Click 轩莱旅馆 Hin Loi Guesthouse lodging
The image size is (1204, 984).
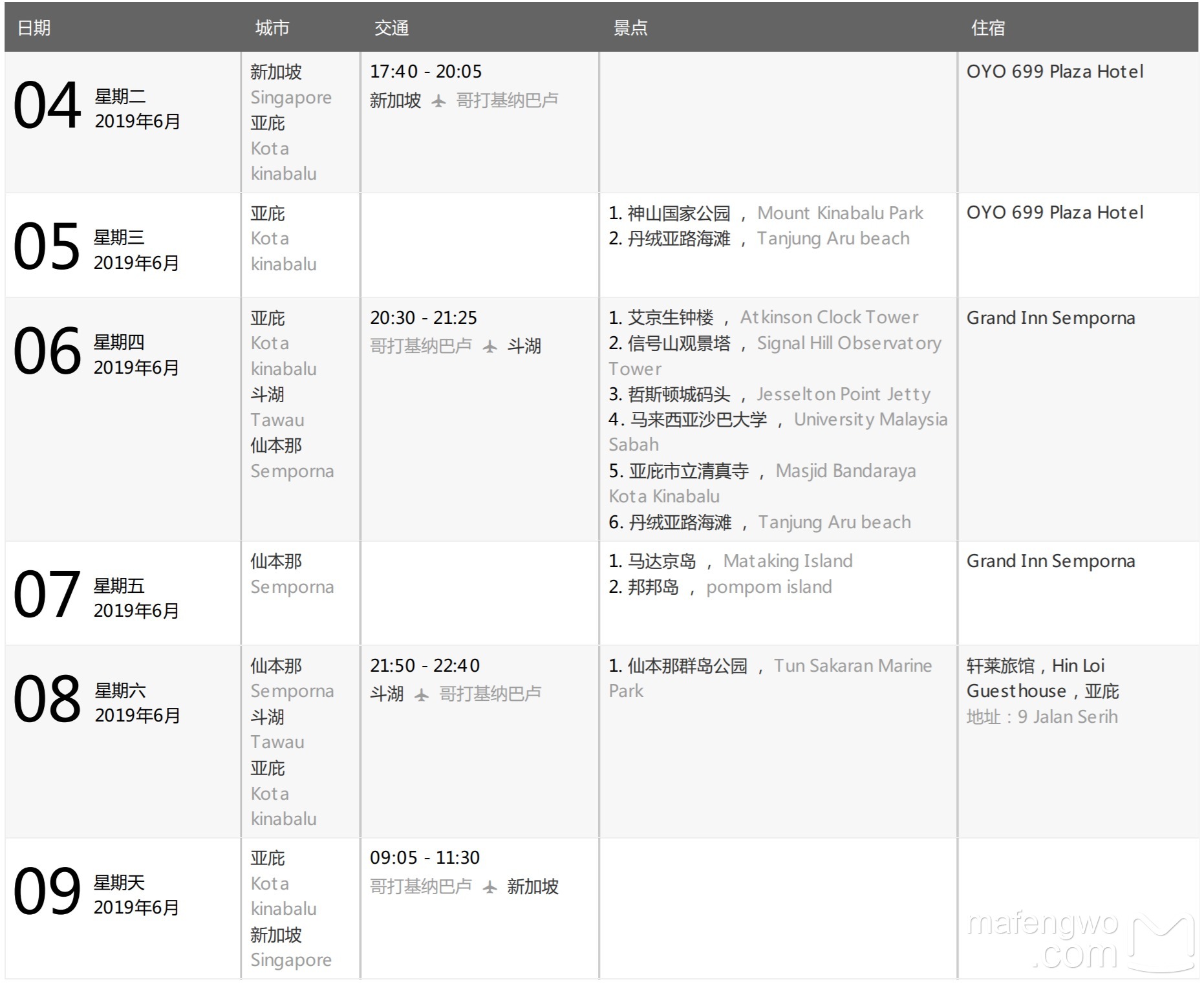(x=1043, y=678)
